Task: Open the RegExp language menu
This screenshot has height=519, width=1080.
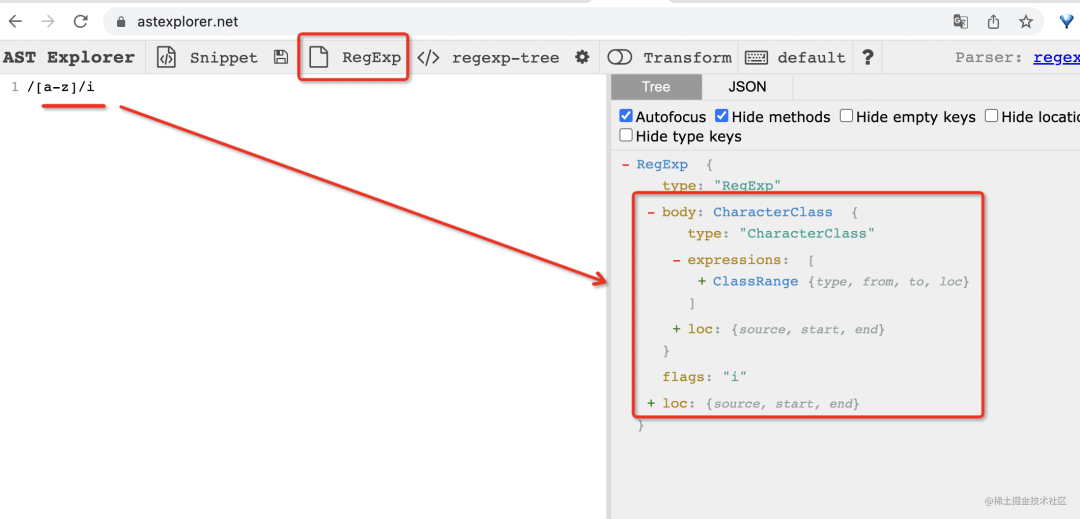Action: pyautogui.click(x=371, y=58)
